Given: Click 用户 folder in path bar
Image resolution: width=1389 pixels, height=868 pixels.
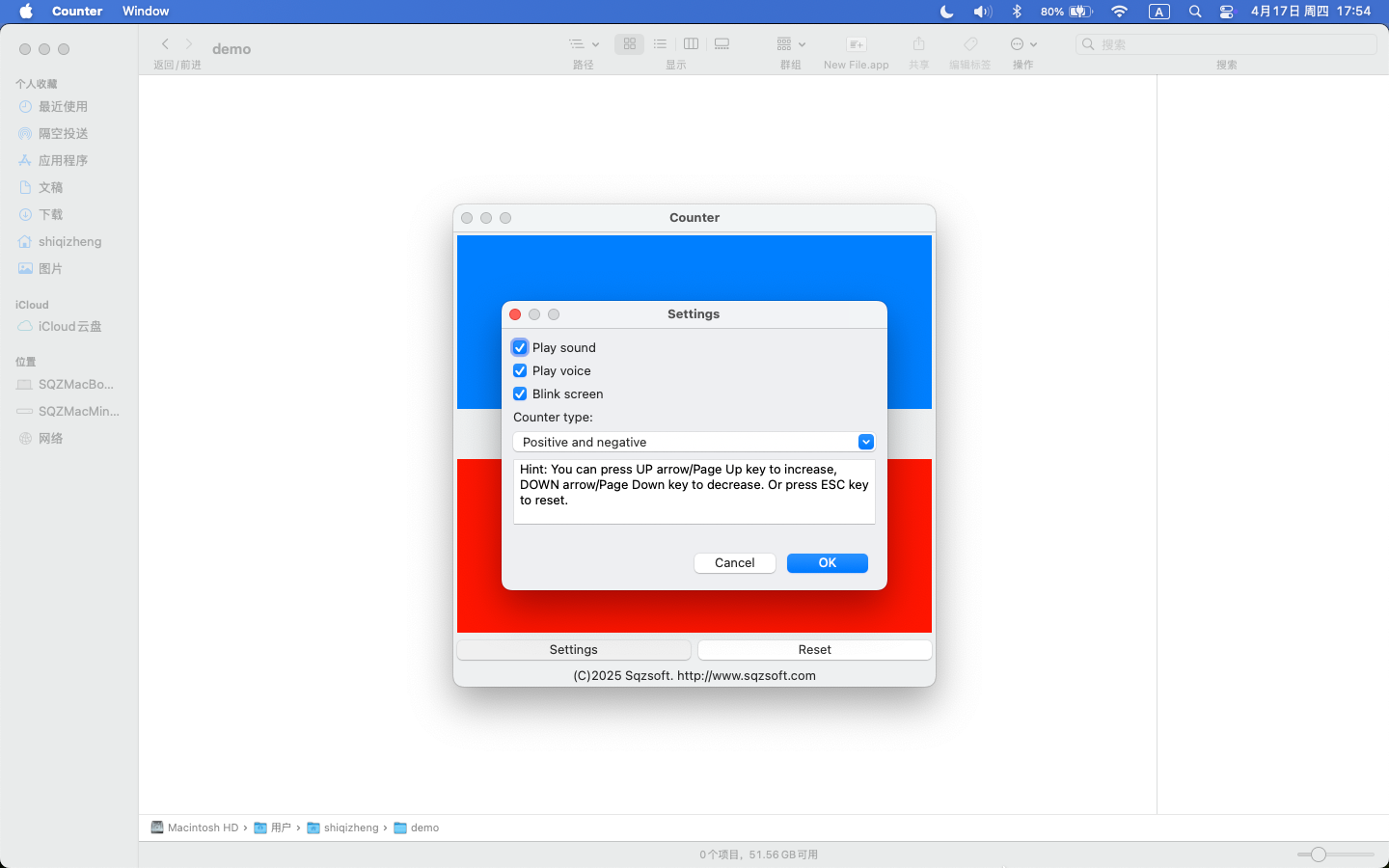Looking at the screenshot, I should 273,827.
